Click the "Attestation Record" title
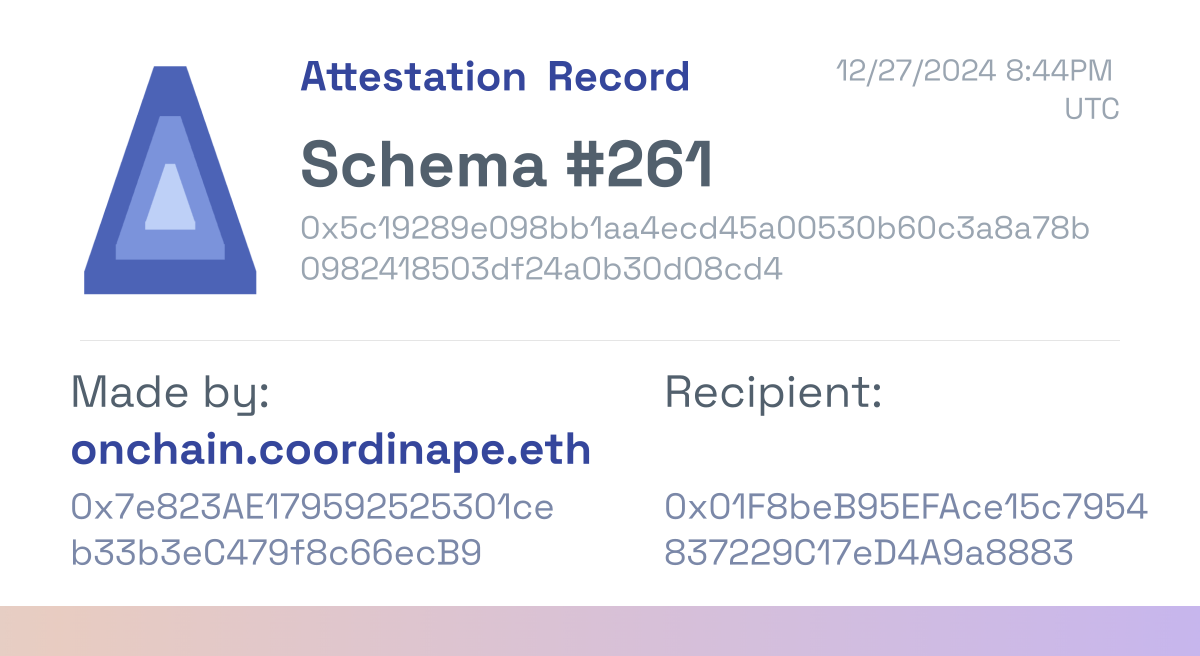 pos(495,77)
